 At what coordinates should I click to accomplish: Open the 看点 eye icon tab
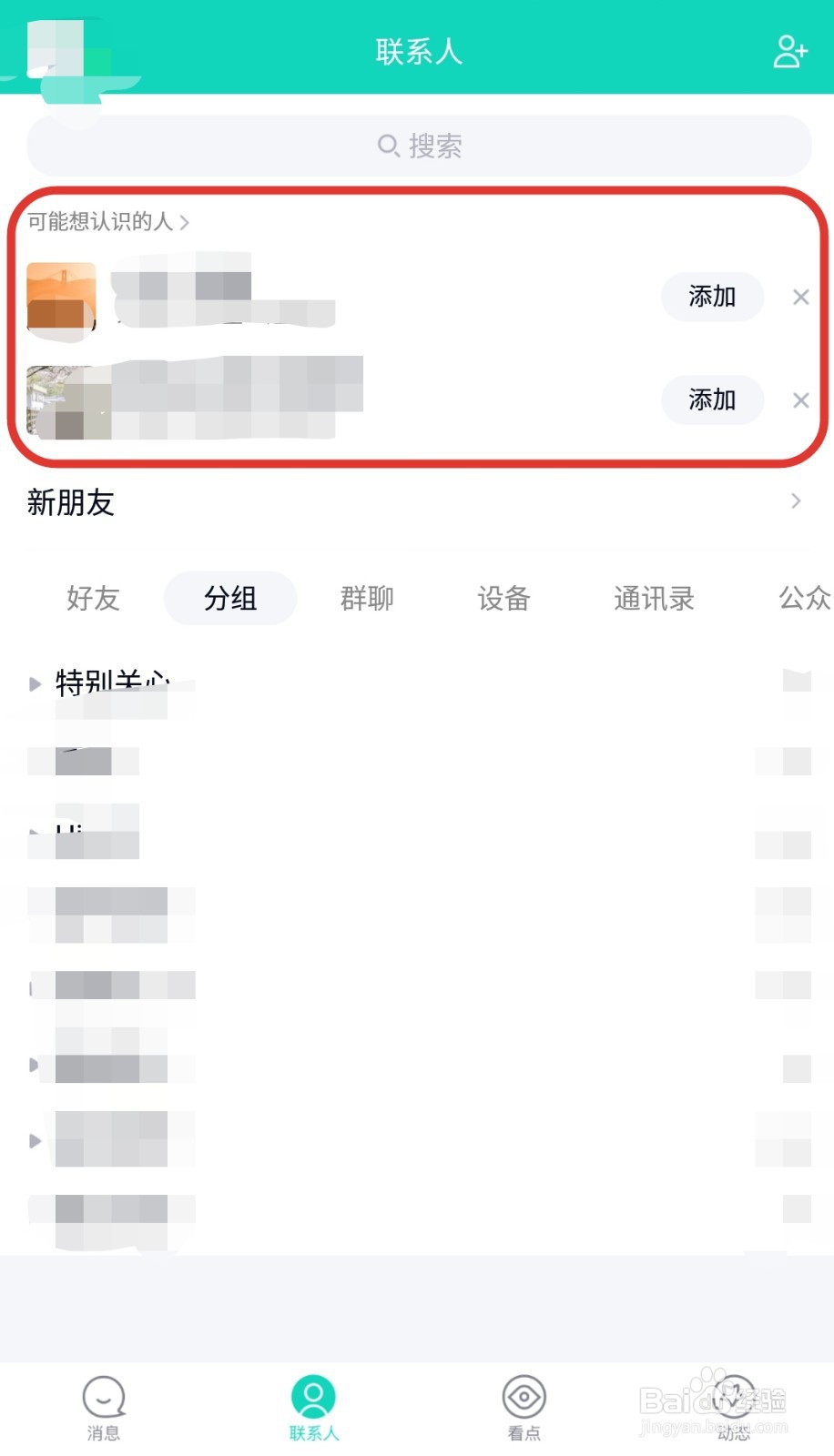[x=524, y=1397]
